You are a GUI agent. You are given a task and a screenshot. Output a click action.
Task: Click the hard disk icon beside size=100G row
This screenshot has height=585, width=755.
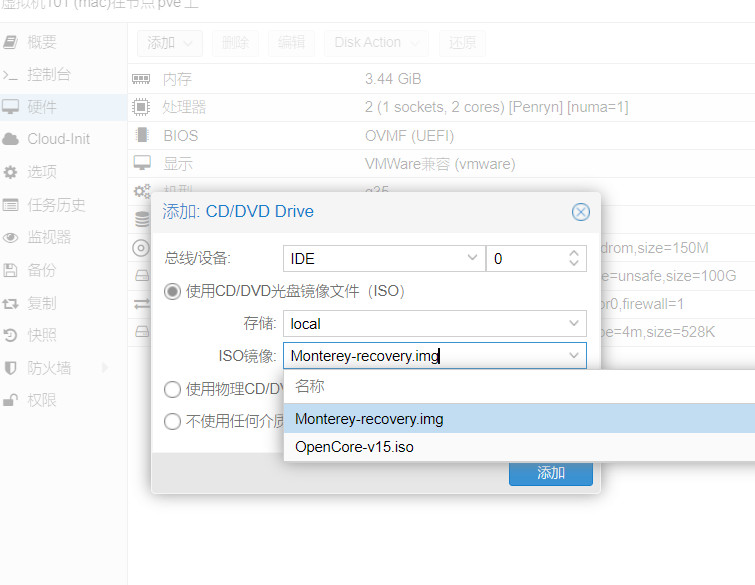[x=142, y=276]
